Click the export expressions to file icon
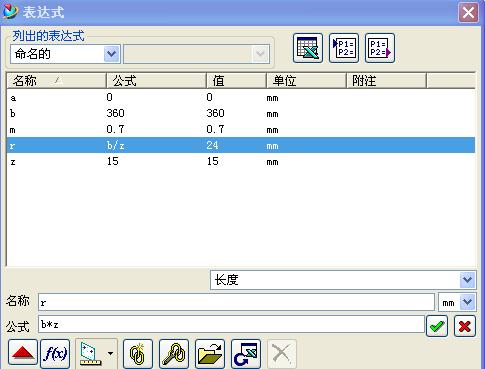Screen dimensions: 485x369 click(x=380, y=48)
